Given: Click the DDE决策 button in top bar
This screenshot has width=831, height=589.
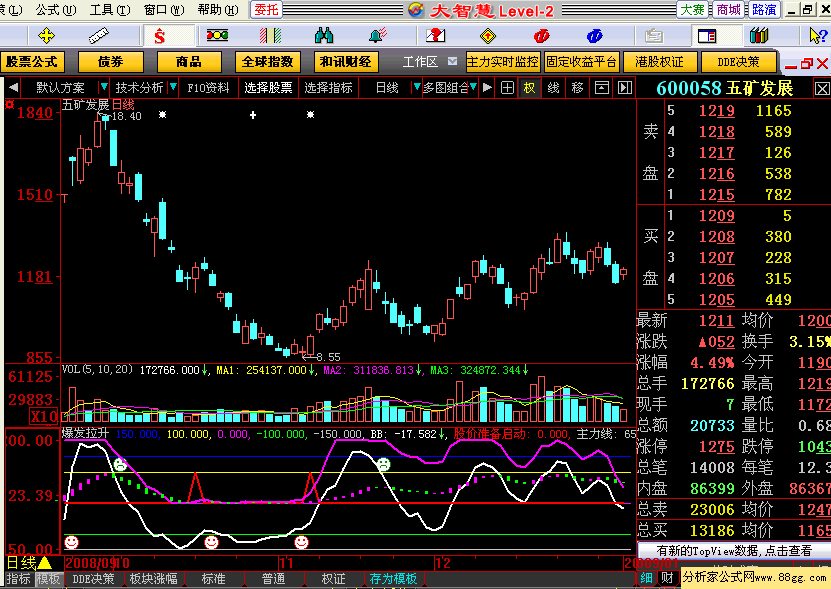Looking at the screenshot, I should click(x=738, y=62).
